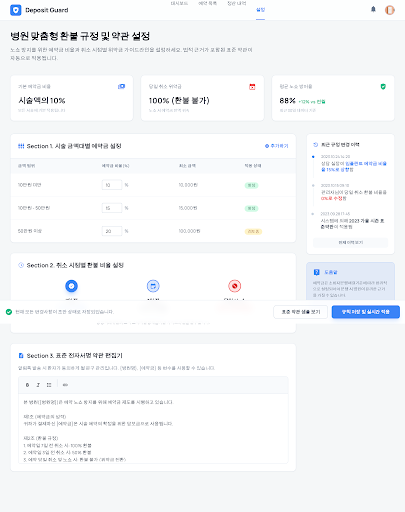Viewport: 405px width, 512px height.
Task: Insert a link in the terms editor
Action: click(65, 385)
